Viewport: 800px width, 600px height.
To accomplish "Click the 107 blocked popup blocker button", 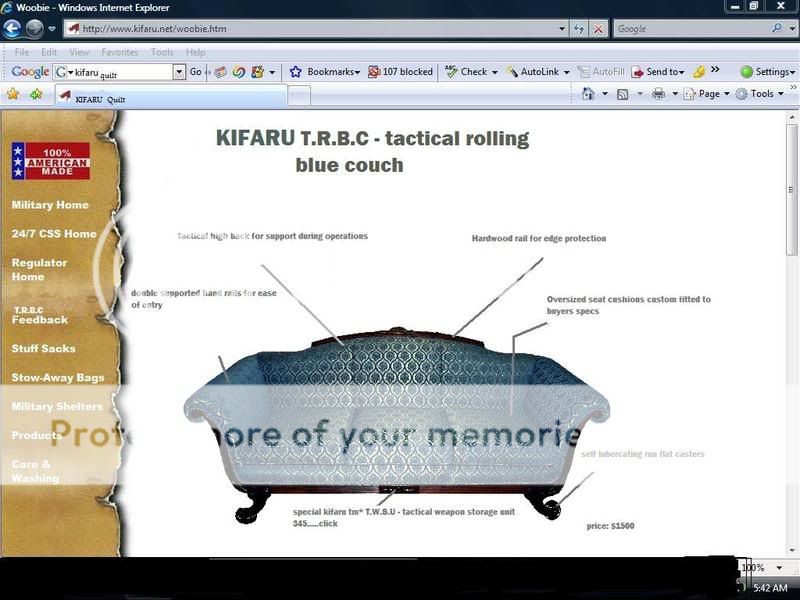I will (x=401, y=72).
